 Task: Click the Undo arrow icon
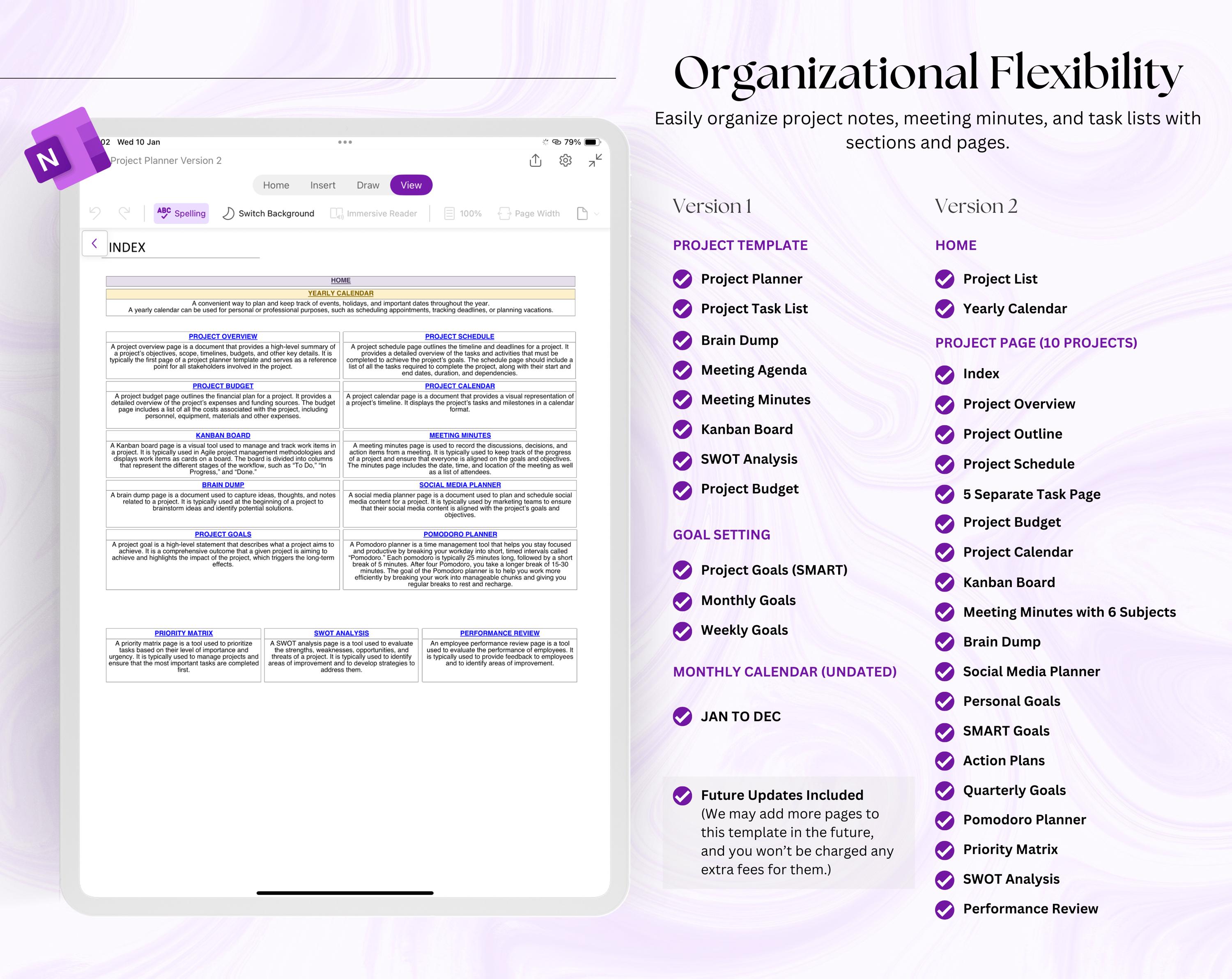click(x=95, y=213)
